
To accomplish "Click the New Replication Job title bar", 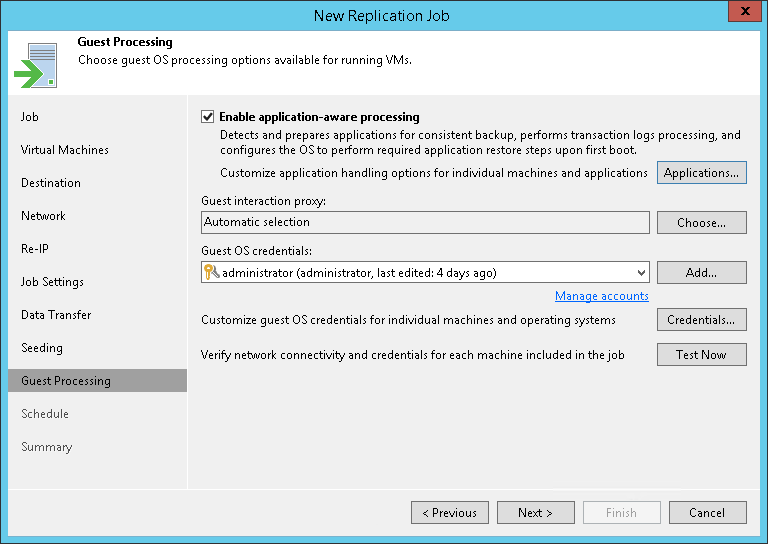I will pyautogui.click(x=382, y=15).
